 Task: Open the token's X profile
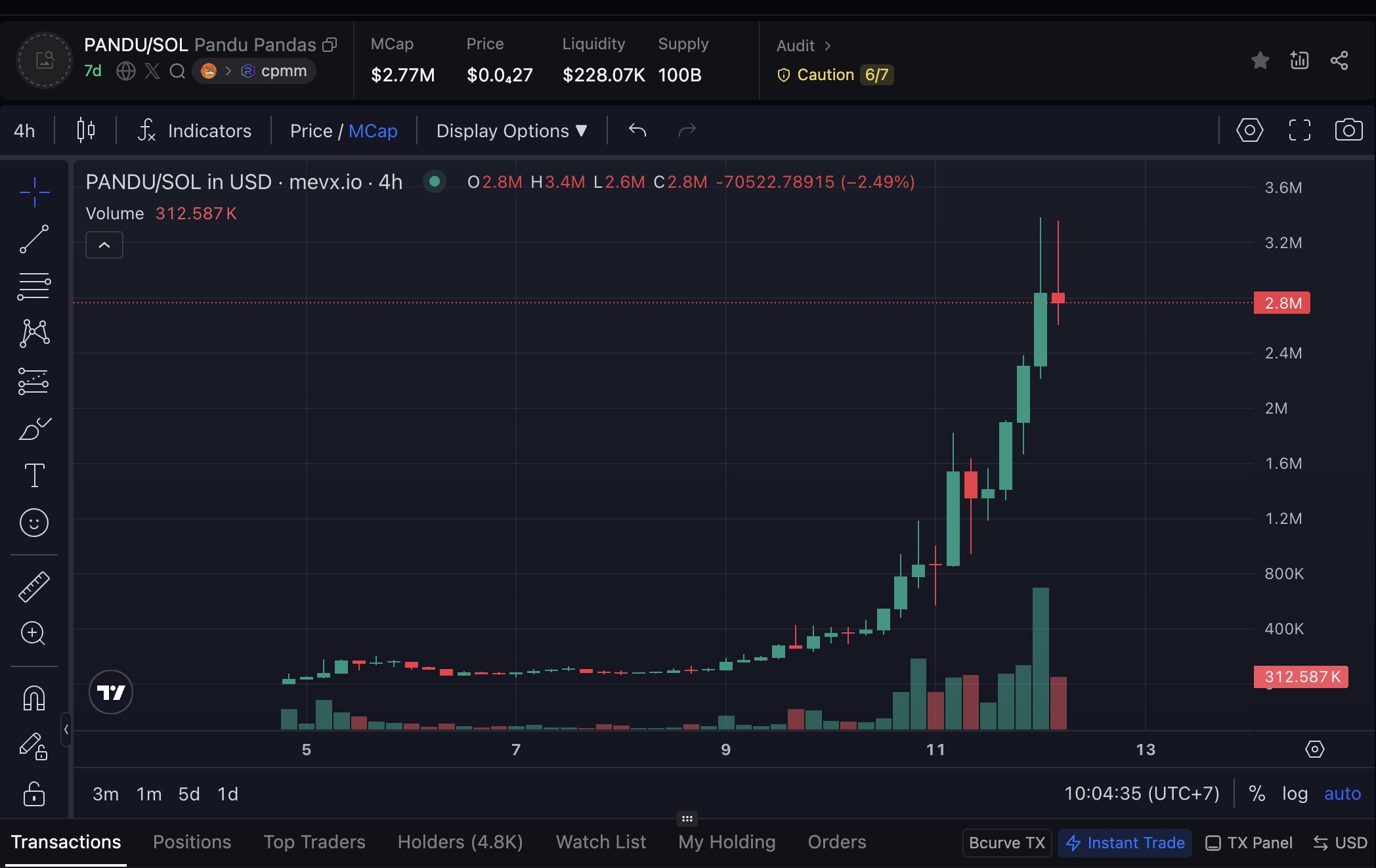click(152, 71)
